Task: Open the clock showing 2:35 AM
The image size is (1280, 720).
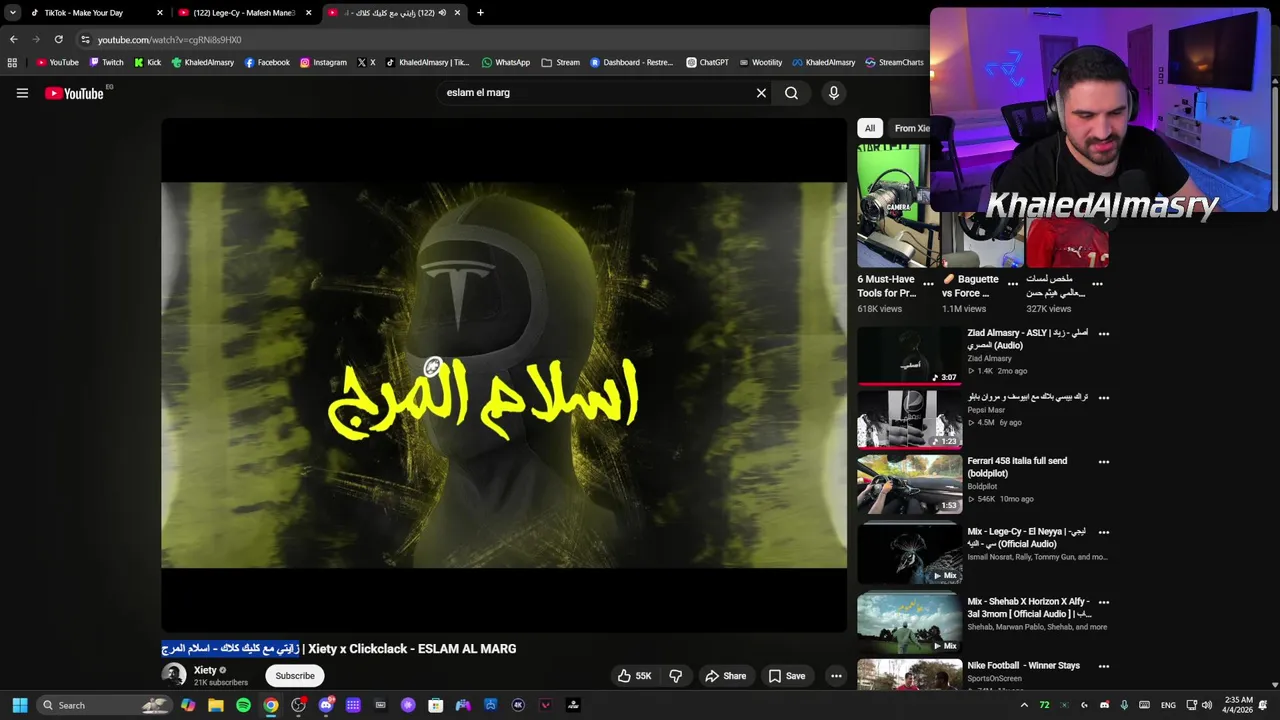Action: [1237, 705]
